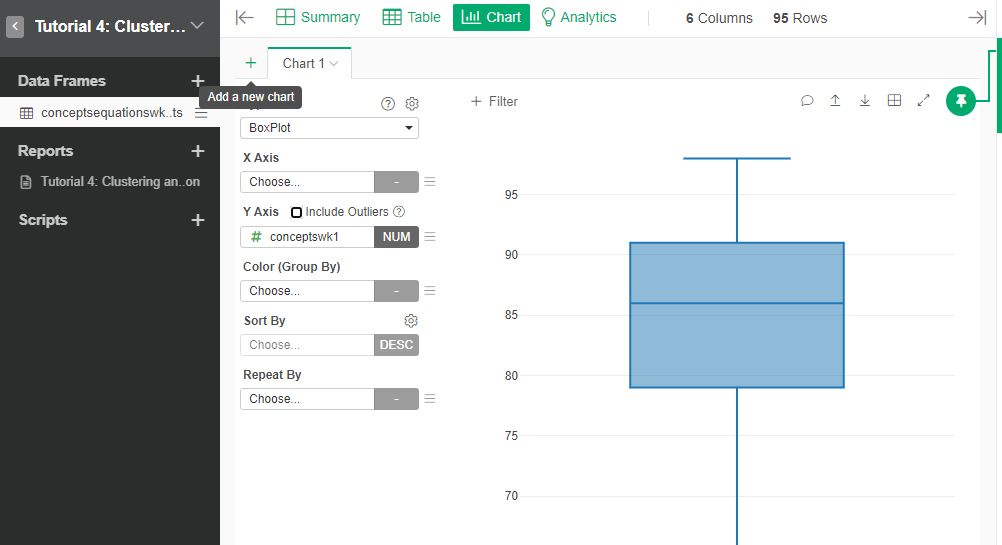Expand chart to fullscreen

(924, 101)
